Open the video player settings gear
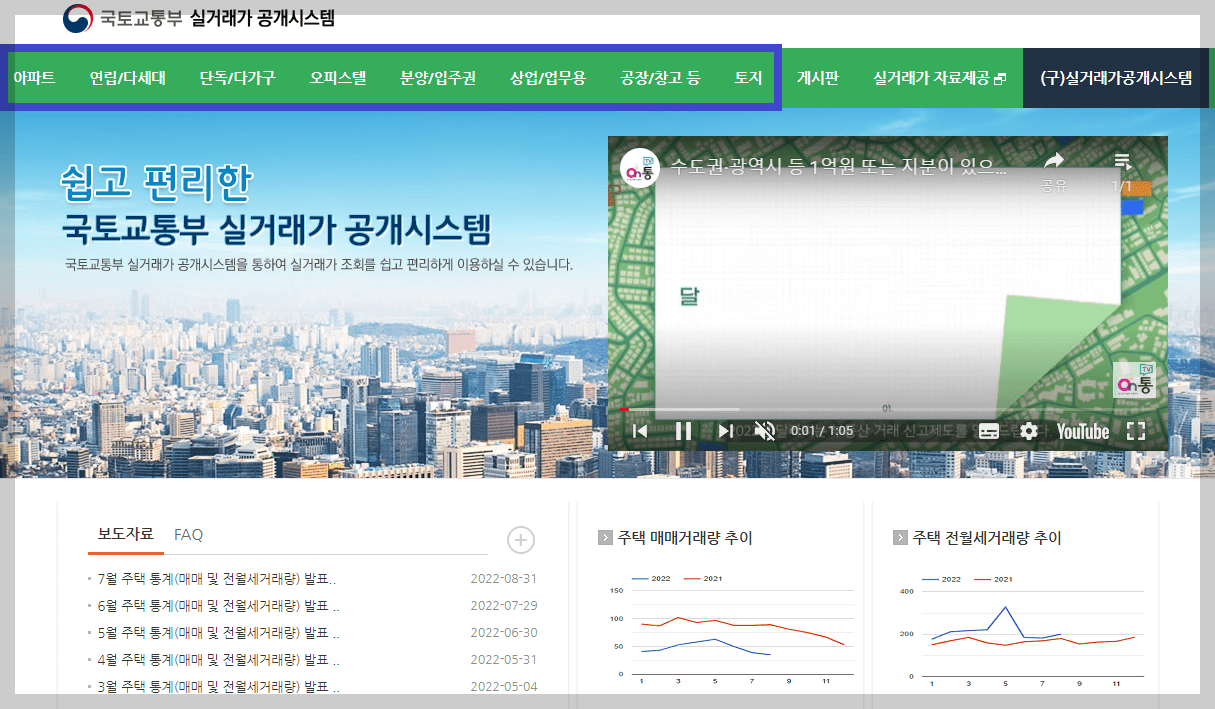This screenshot has height=709, width=1215. (1029, 430)
